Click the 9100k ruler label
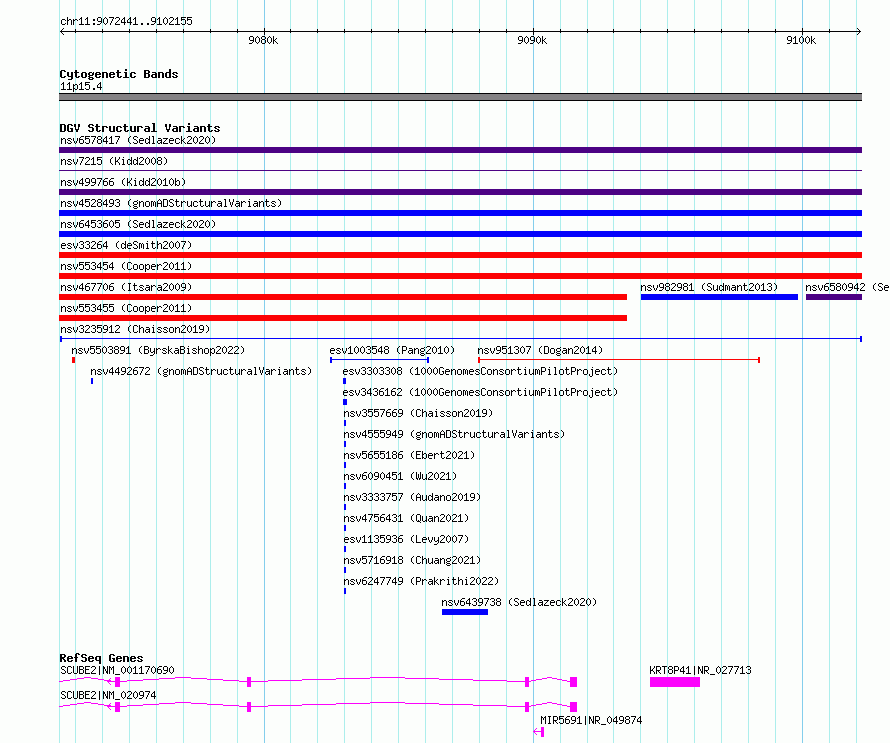 click(801, 40)
